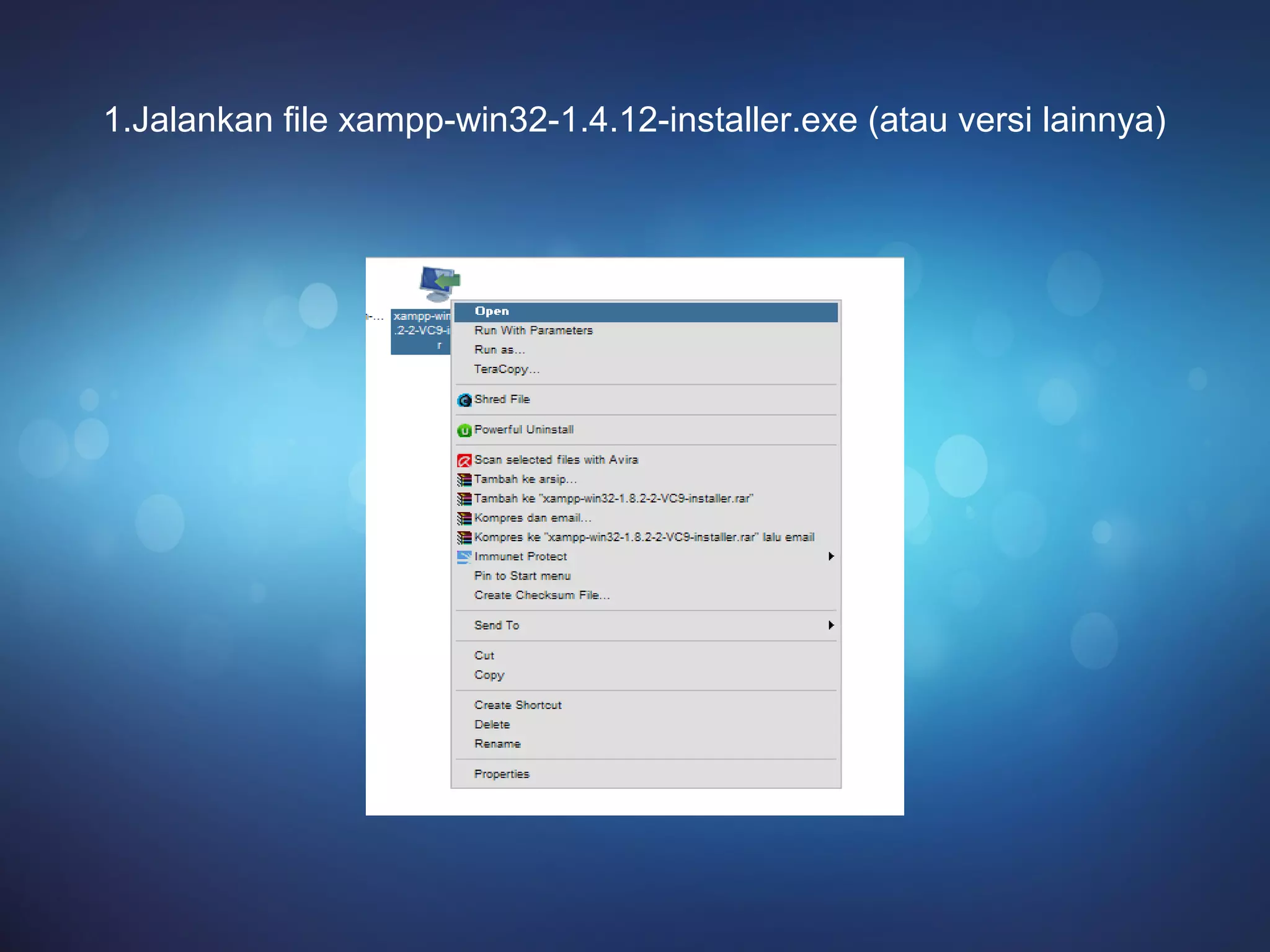Image resolution: width=1270 pixels, height=952 pixels.
Task: Click WinRAR icon beside Kompres ke installer.rar
Action: pos(464,537)
